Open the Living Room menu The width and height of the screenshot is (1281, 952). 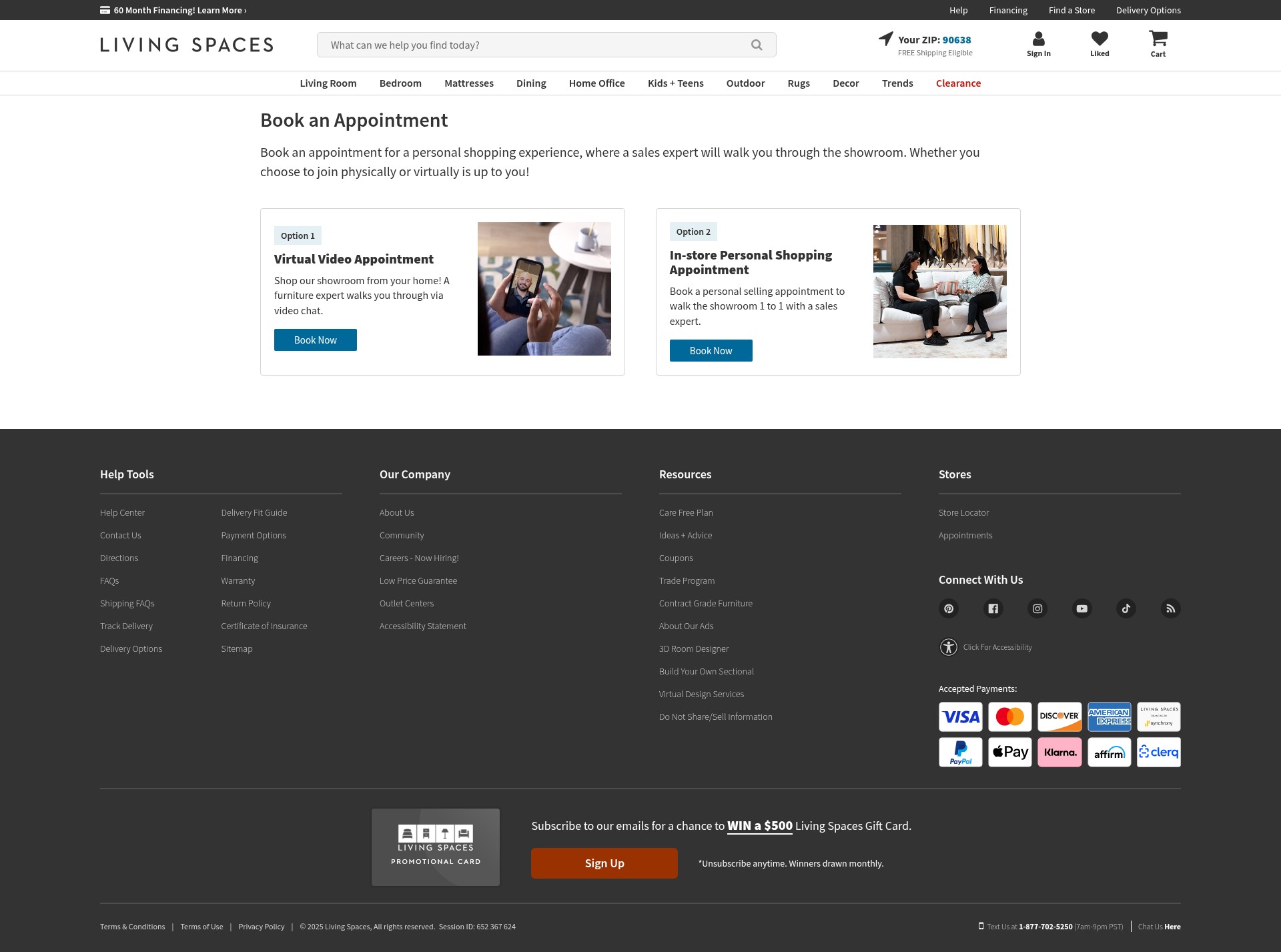328,83
